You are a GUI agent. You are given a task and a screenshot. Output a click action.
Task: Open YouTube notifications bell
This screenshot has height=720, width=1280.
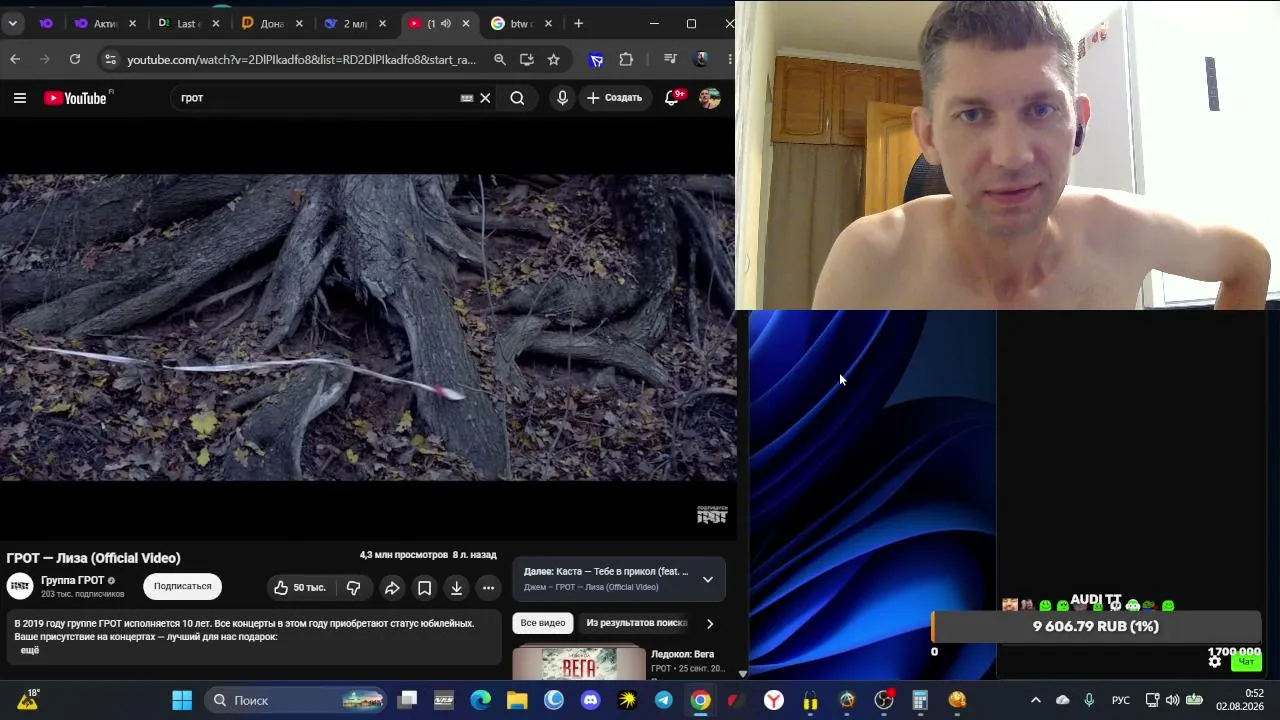pos(672,98)
